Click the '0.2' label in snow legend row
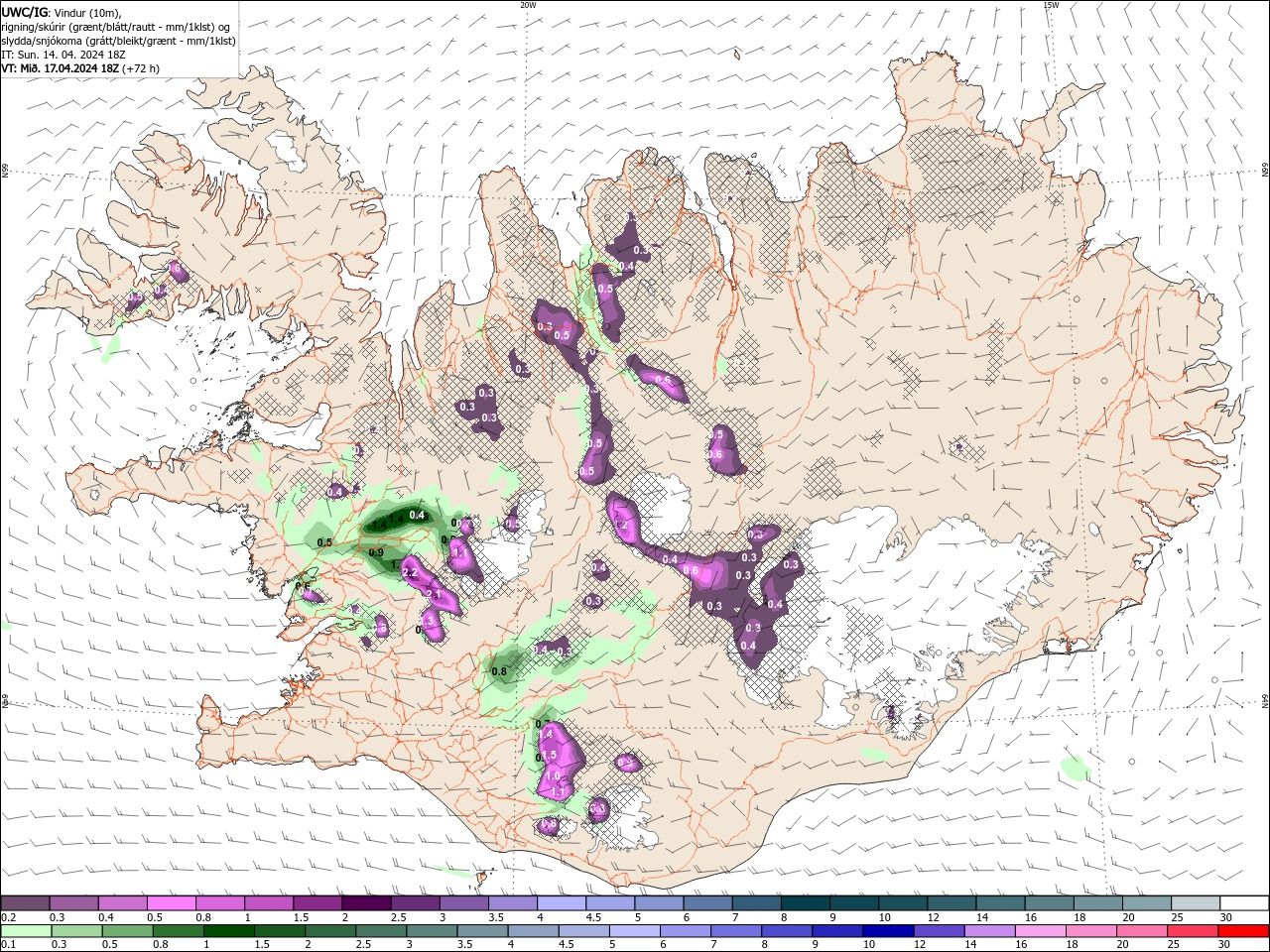The image size is (1270, 952). tap(8, 917)
